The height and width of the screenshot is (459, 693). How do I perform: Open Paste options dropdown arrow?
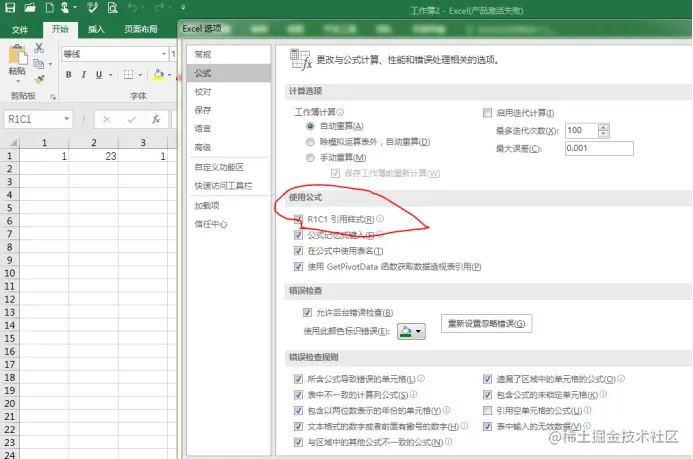(18, 81)
